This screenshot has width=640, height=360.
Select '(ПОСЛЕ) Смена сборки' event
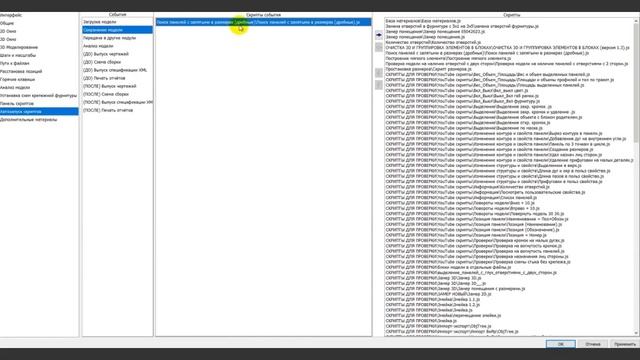point(106,94)
